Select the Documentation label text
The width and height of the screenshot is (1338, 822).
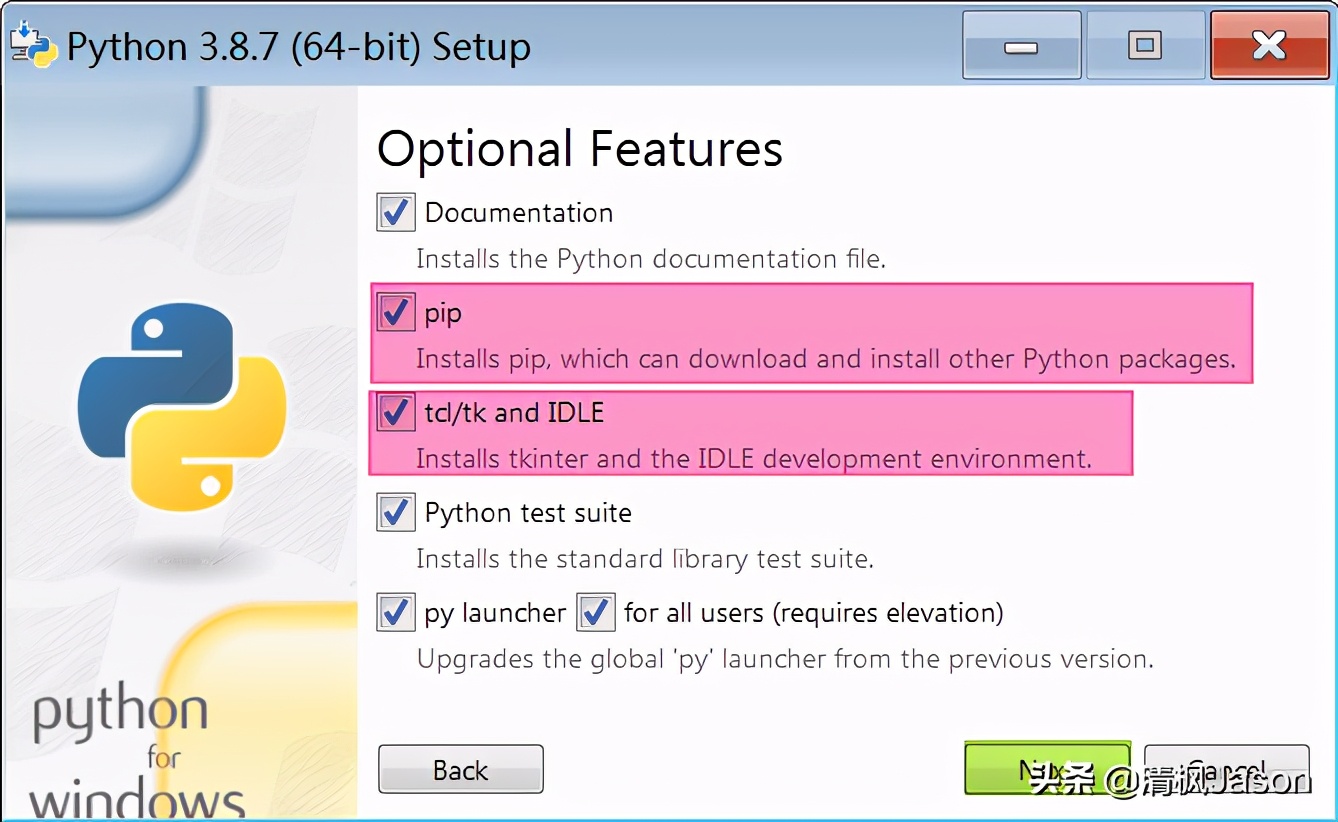(518, 211)
